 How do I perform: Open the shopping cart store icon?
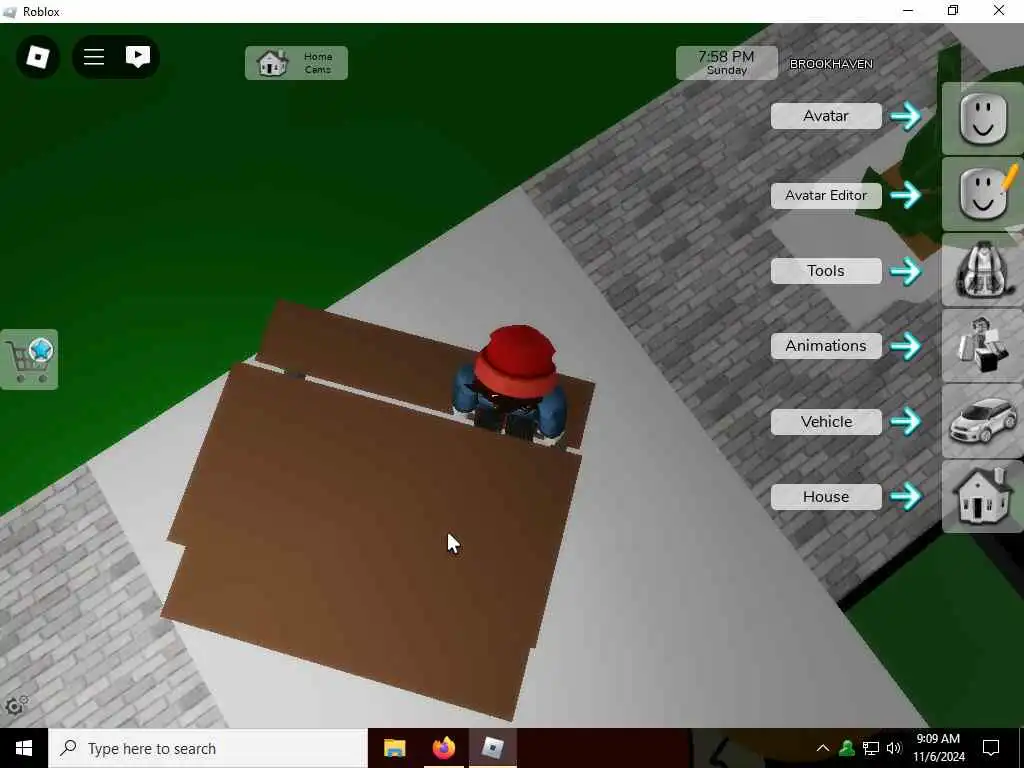tap(29, 360)
